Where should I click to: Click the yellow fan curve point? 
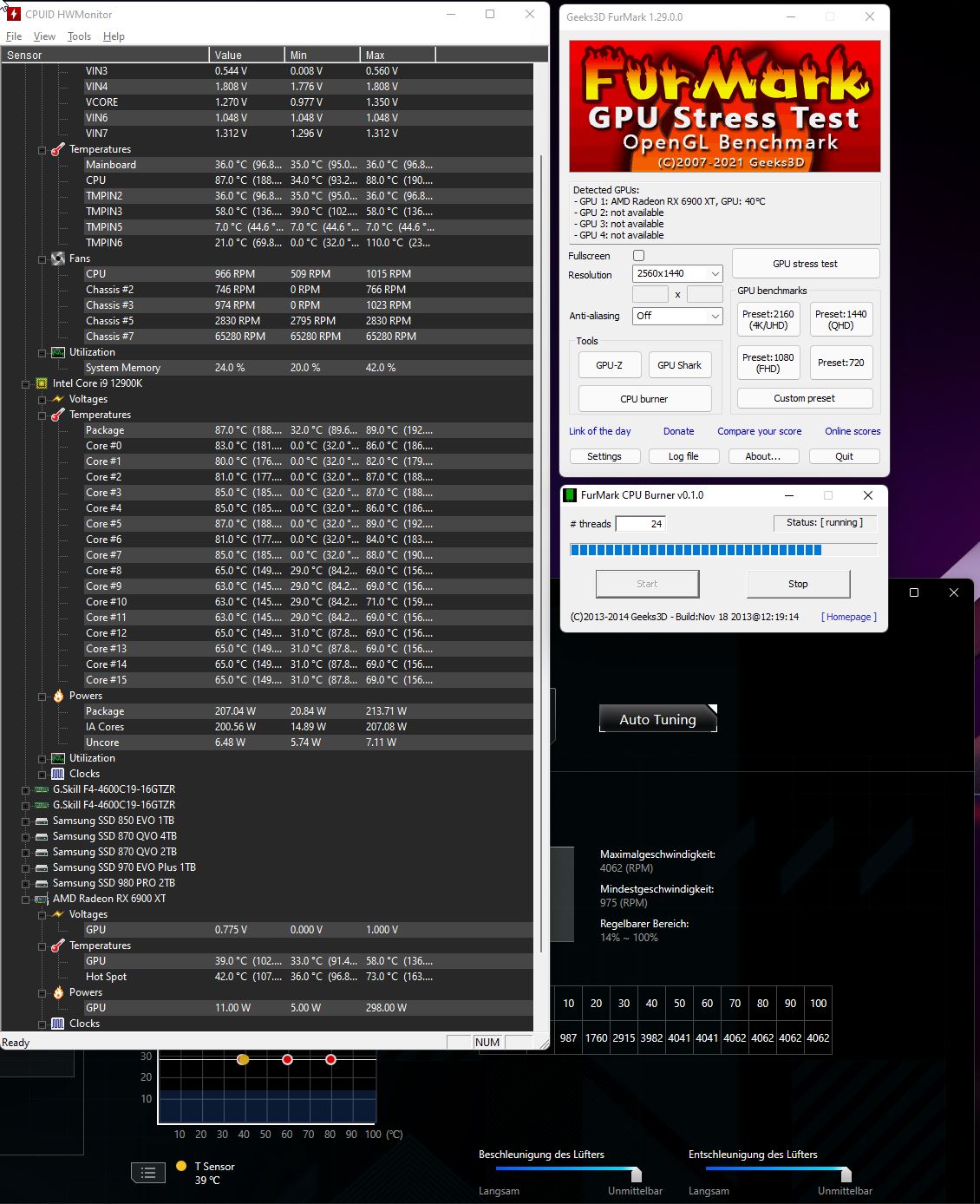[243, 1059]
